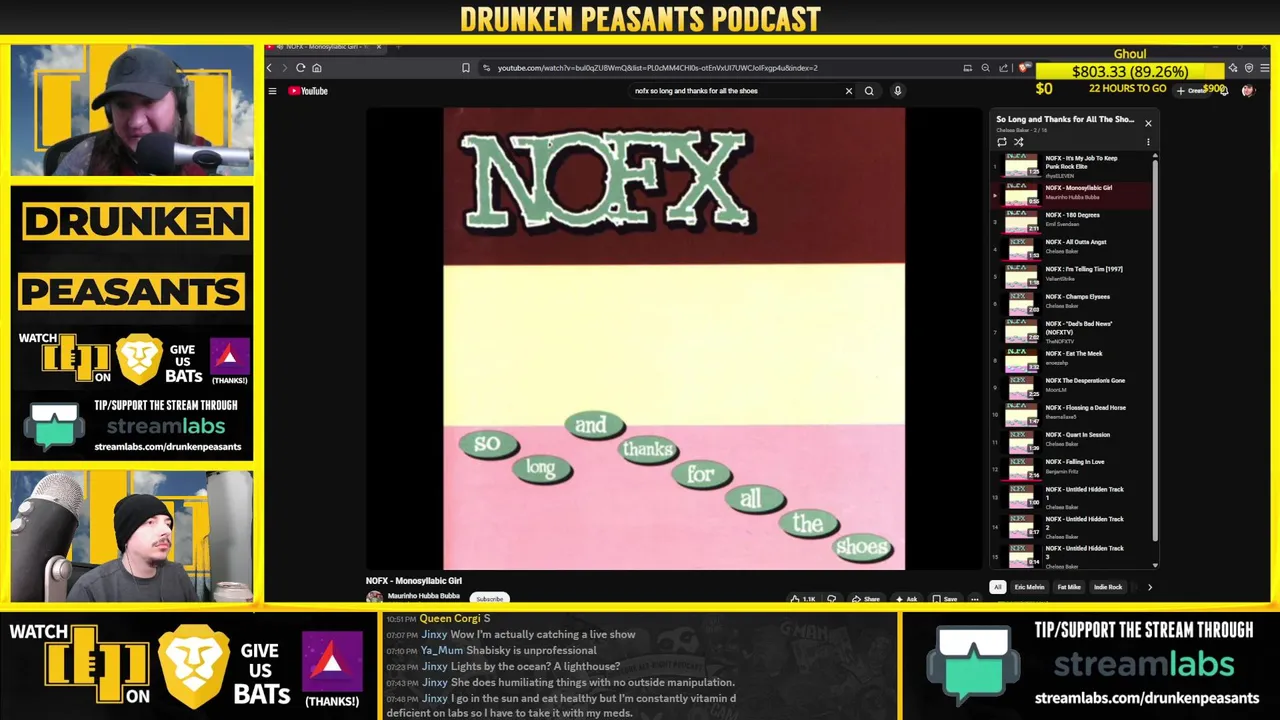Screen dimensions: 1280x720
Task: Reload the page in the browser
Action: (300, 68)
